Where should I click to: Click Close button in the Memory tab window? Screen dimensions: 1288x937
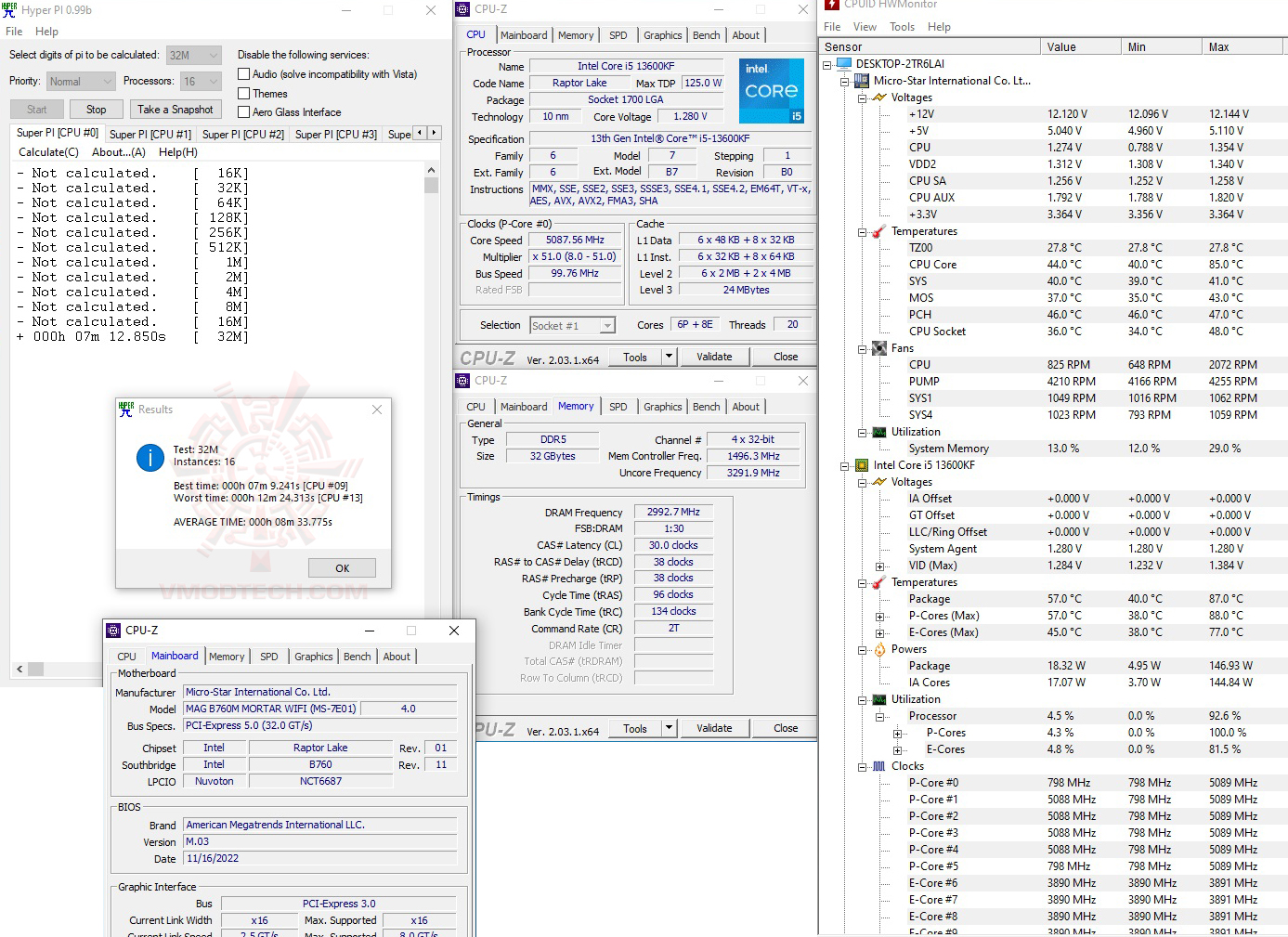786,728
